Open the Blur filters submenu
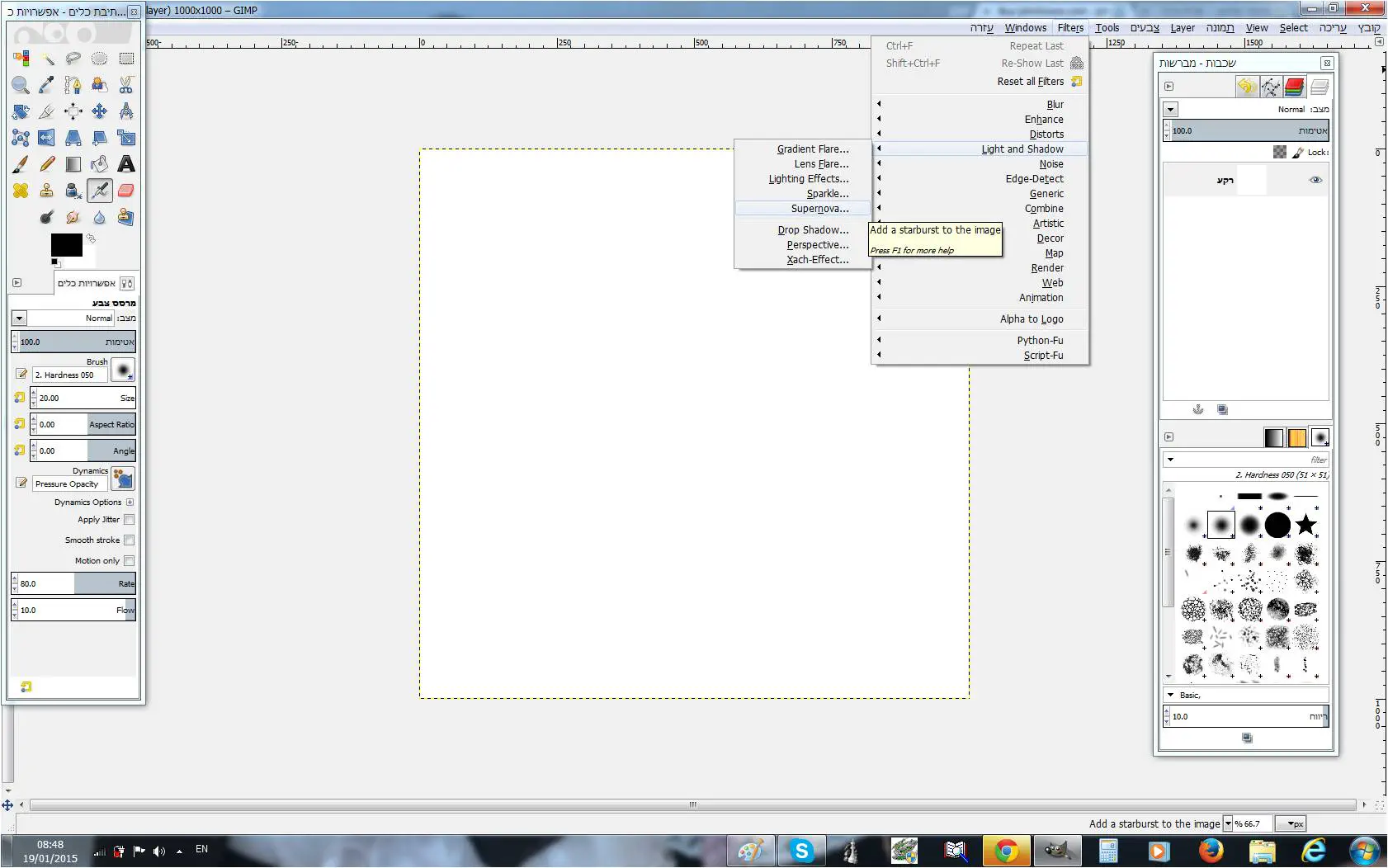The height and width of the screenshot is (868, 1388). point(1055,105)
